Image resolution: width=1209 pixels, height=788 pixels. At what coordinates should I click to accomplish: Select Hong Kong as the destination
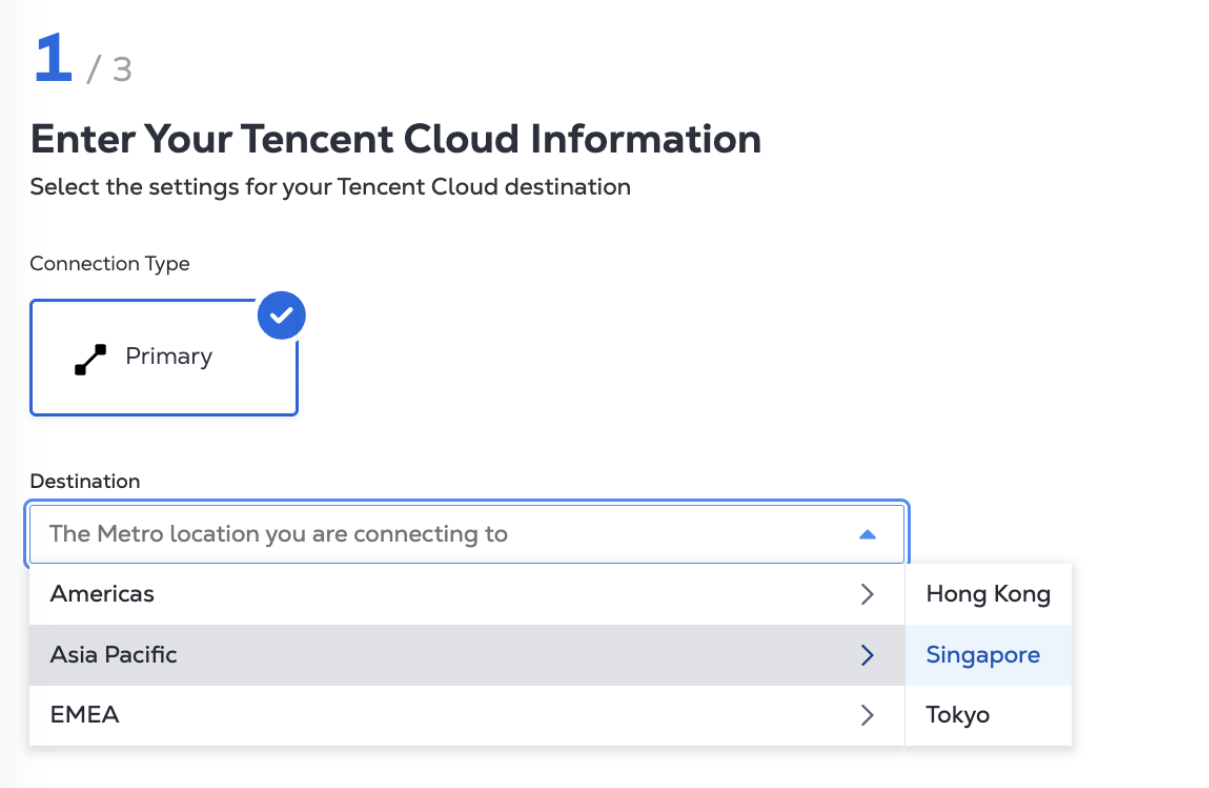click(988, 594)
